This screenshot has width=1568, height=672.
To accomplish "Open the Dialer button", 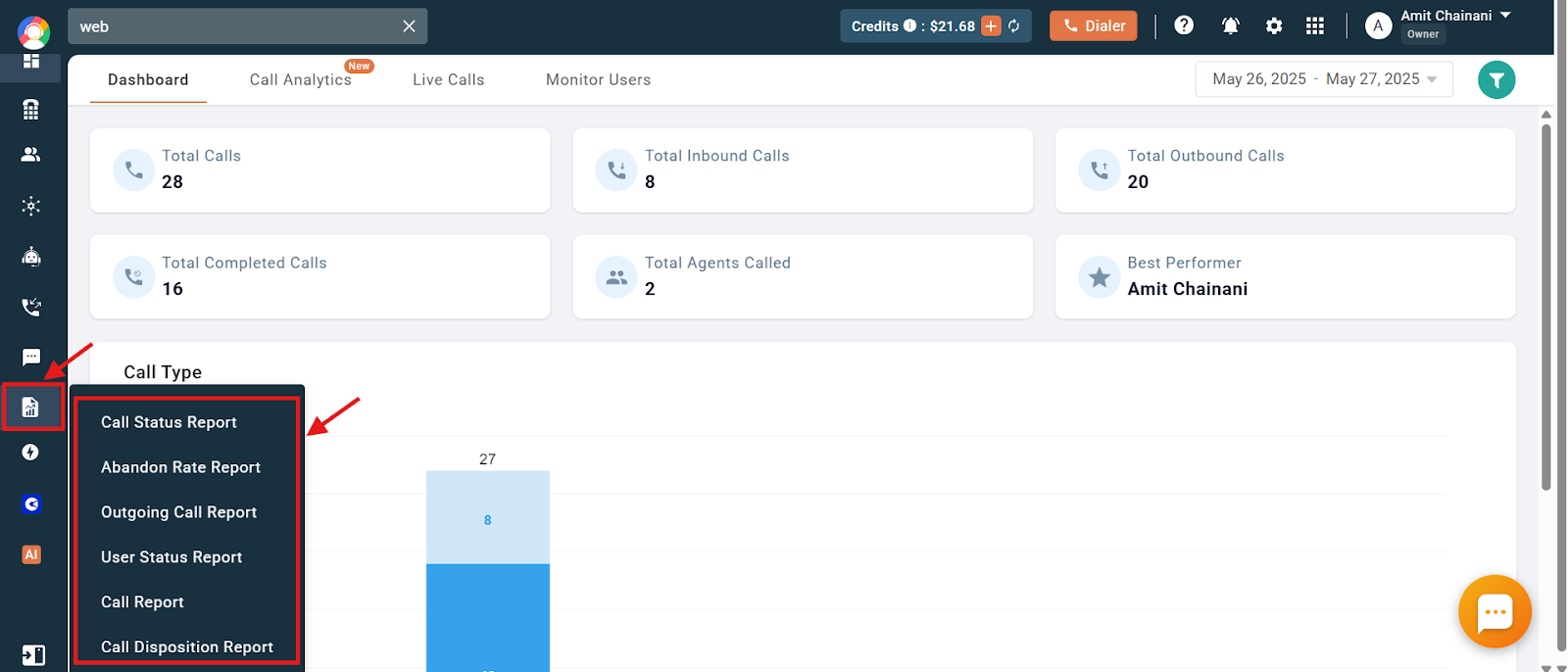I will (x=1094, y=26).
